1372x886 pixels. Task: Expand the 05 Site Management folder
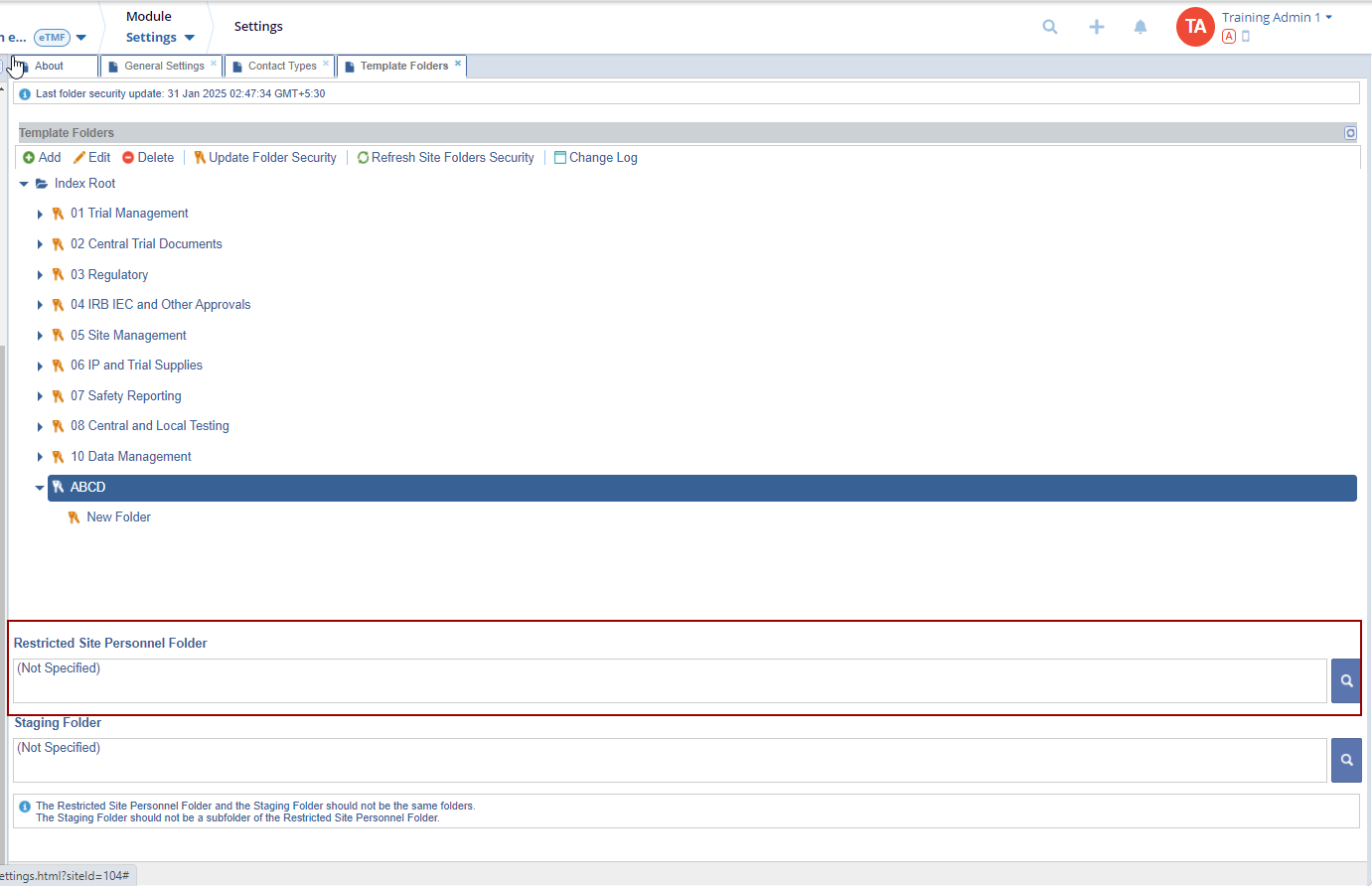40,337
